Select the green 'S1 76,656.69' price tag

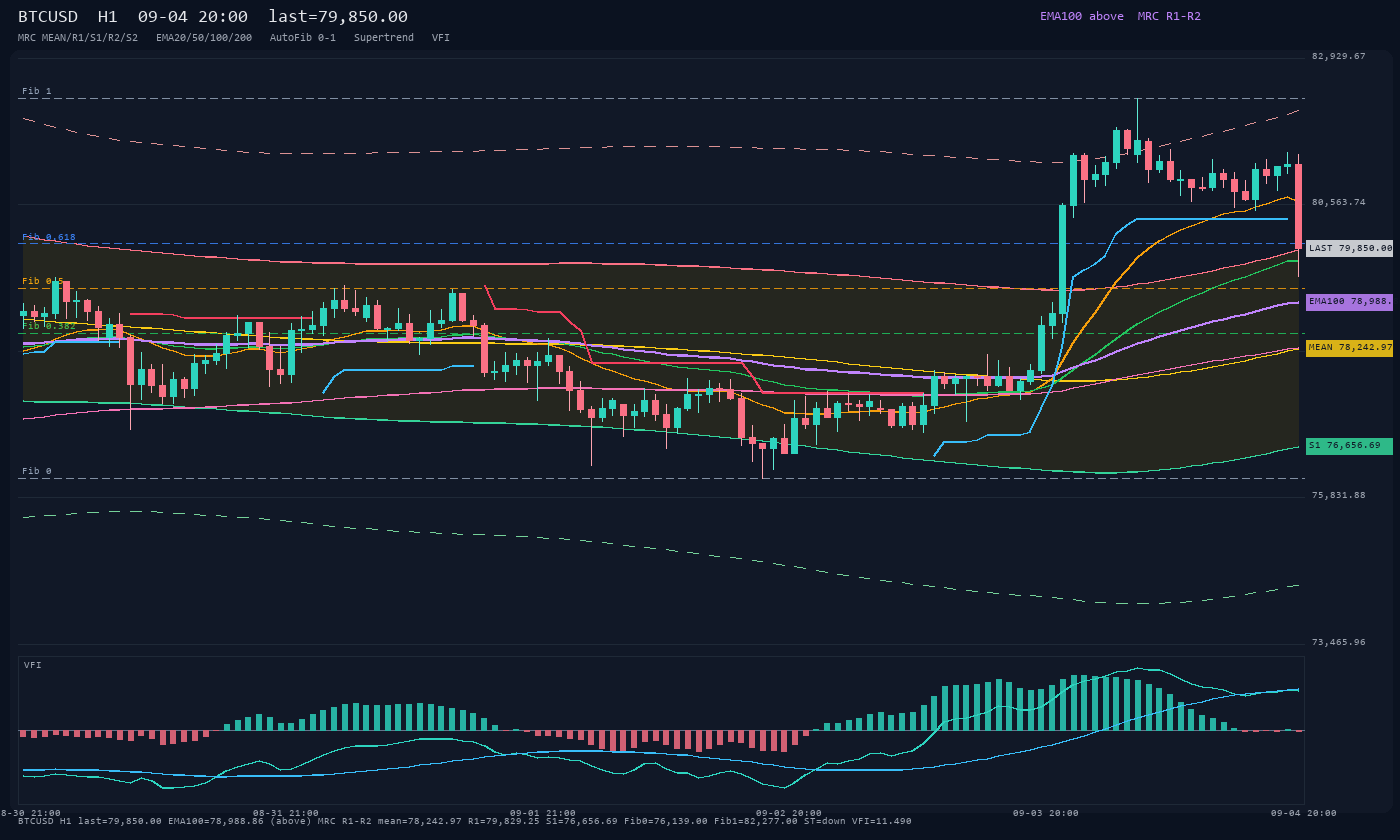[x=1349, y=446]
